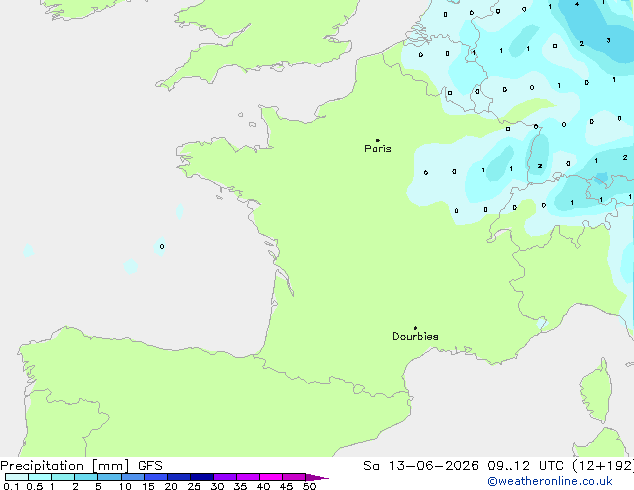Click the Paris city label
634x490 pixels.
point(378,149)
